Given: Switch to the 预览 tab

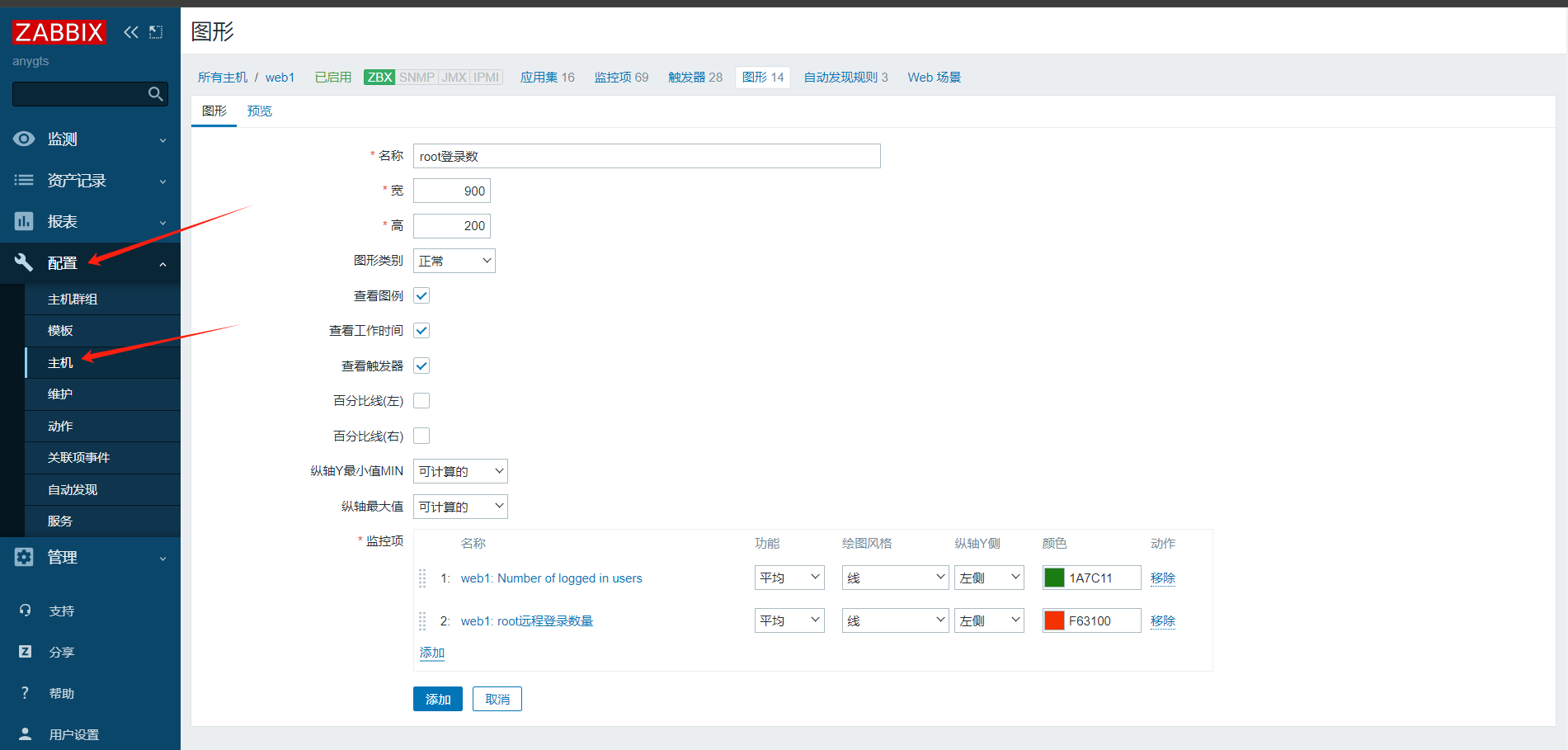Looking at the screenshot, I should (x=259, y=111).
